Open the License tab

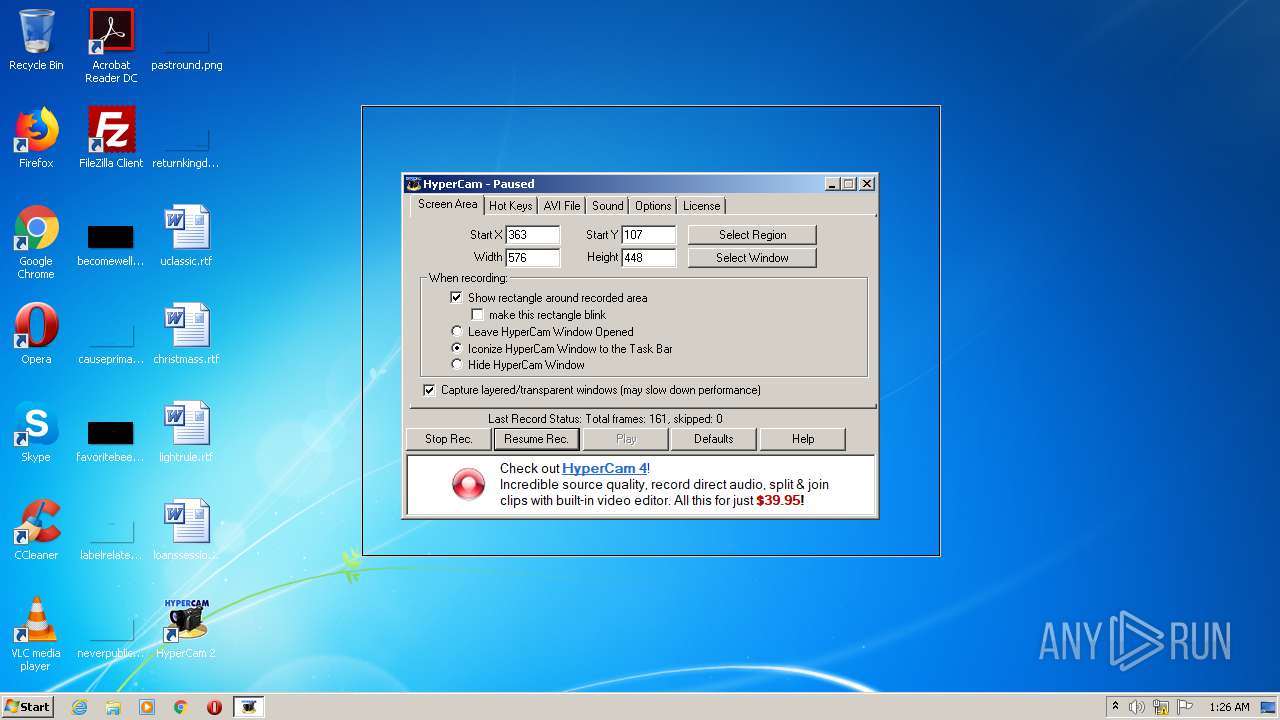tap(701, 206)
